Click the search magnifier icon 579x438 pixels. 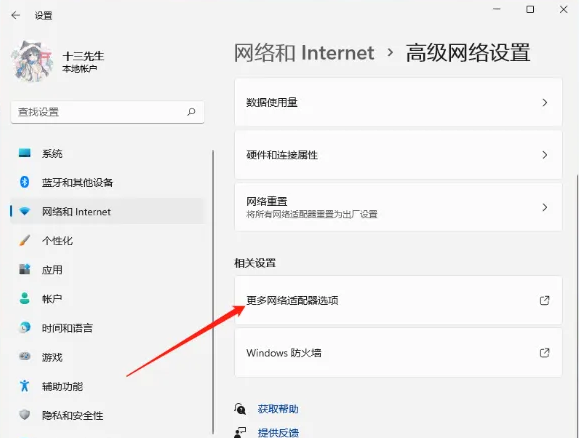(191, 112)
